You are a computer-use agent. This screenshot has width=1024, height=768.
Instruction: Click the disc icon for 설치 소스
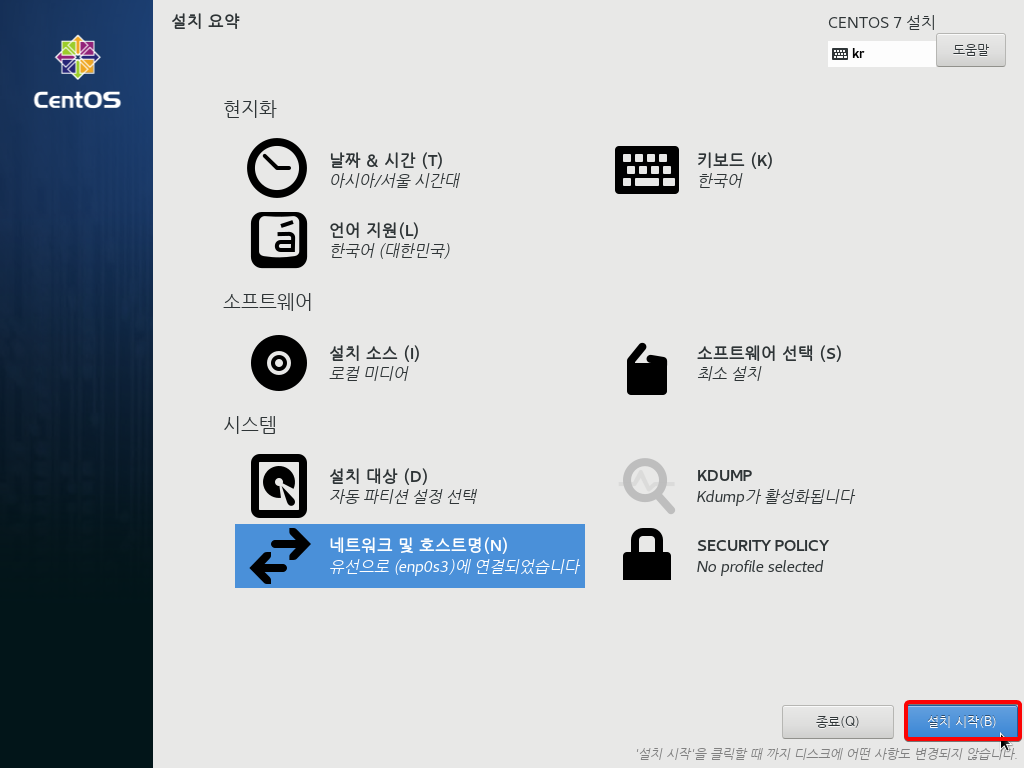[x=279, y=363]
